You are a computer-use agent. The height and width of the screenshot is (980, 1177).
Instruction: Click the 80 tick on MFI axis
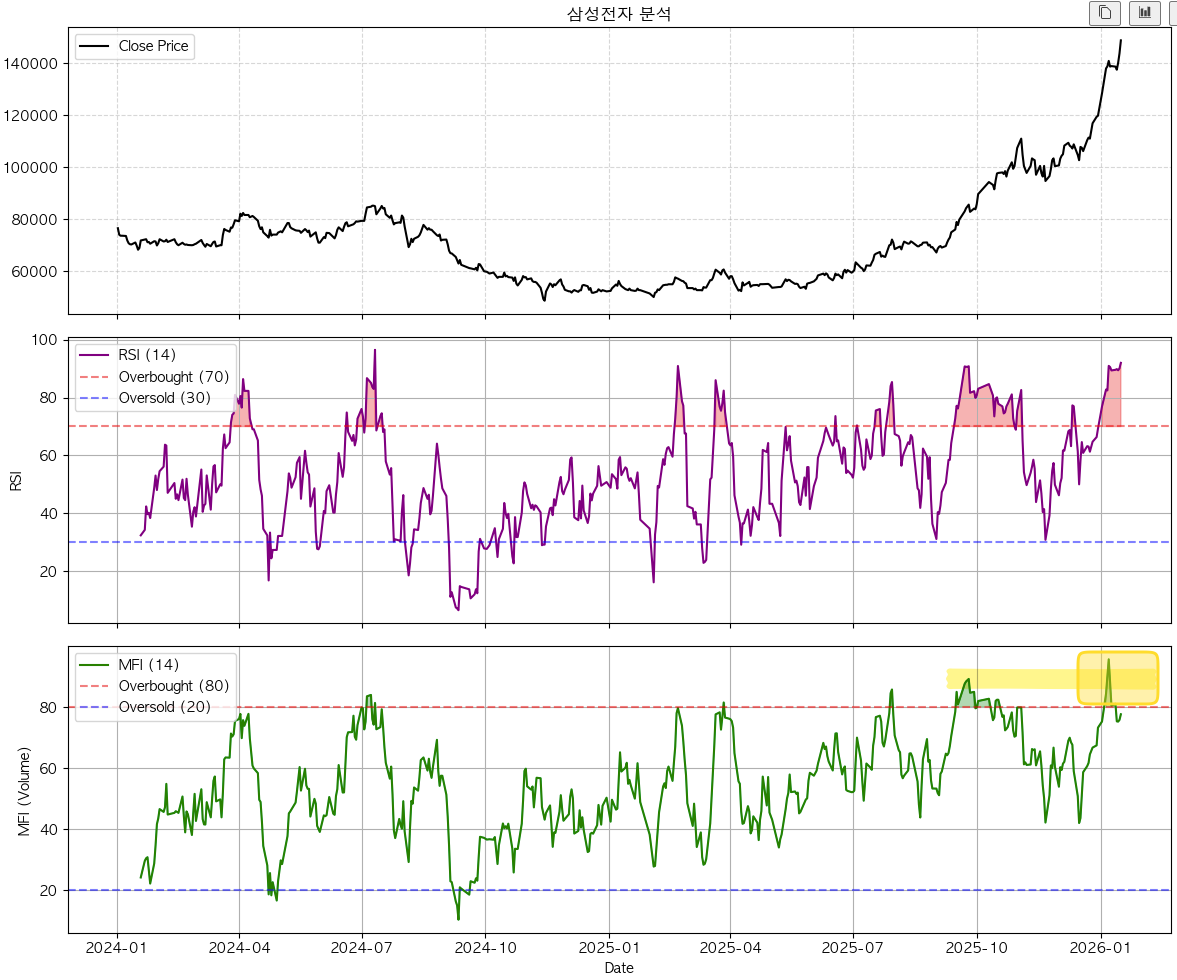(x=48, y=708)
